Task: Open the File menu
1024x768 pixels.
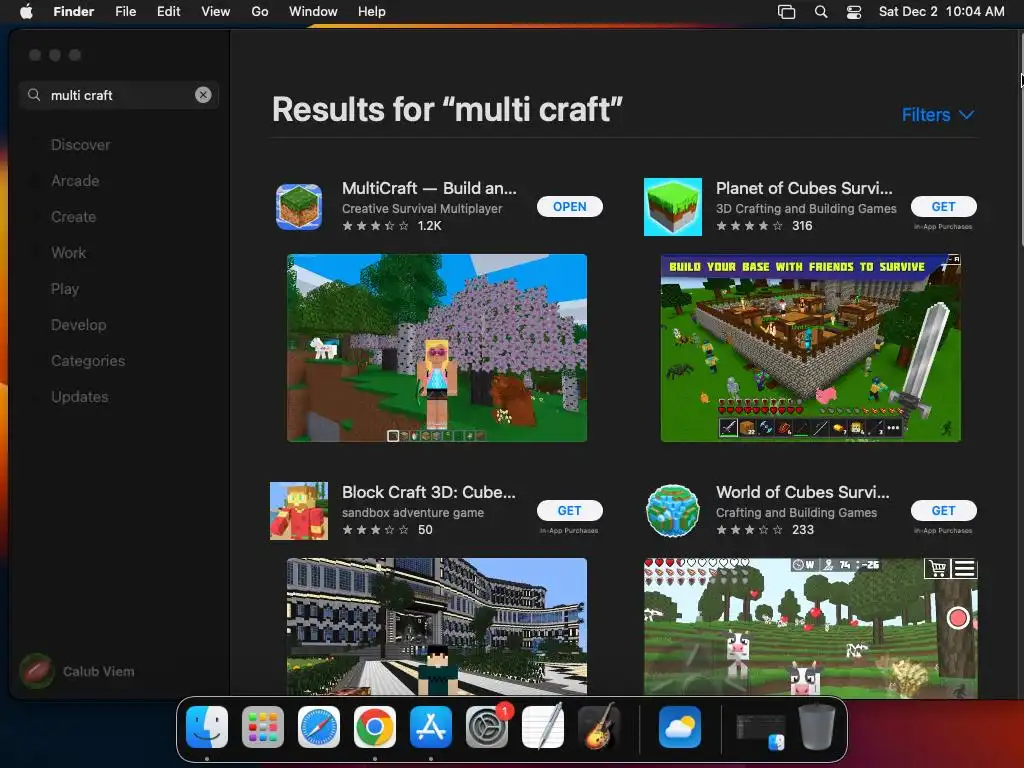Action: pyautogui.click(x=125, y=12)
